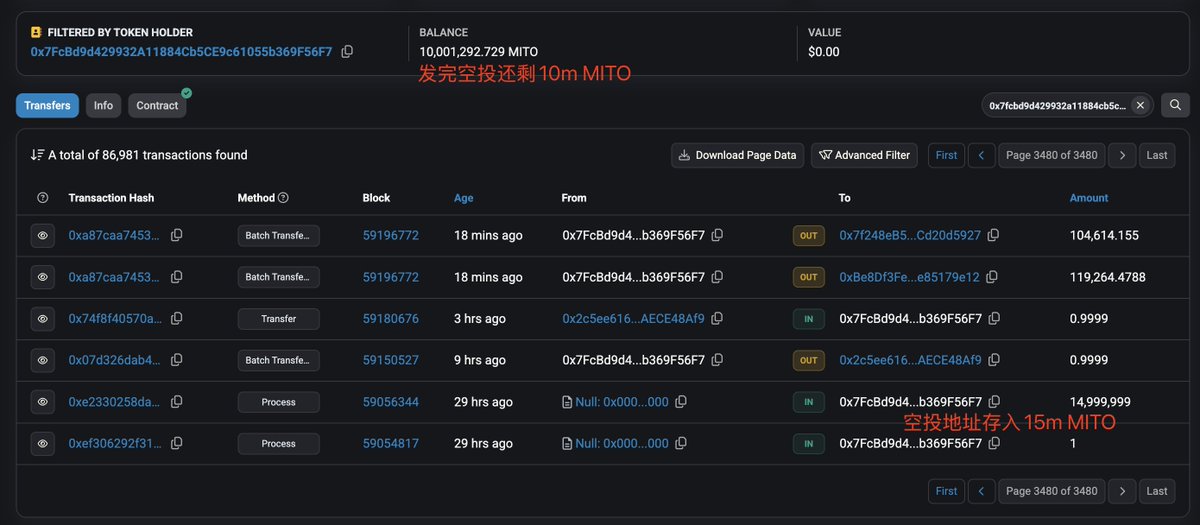The height and width of the screenshot is (525, 1200).
Task: Open the Info tab
Action: [103, 105]
